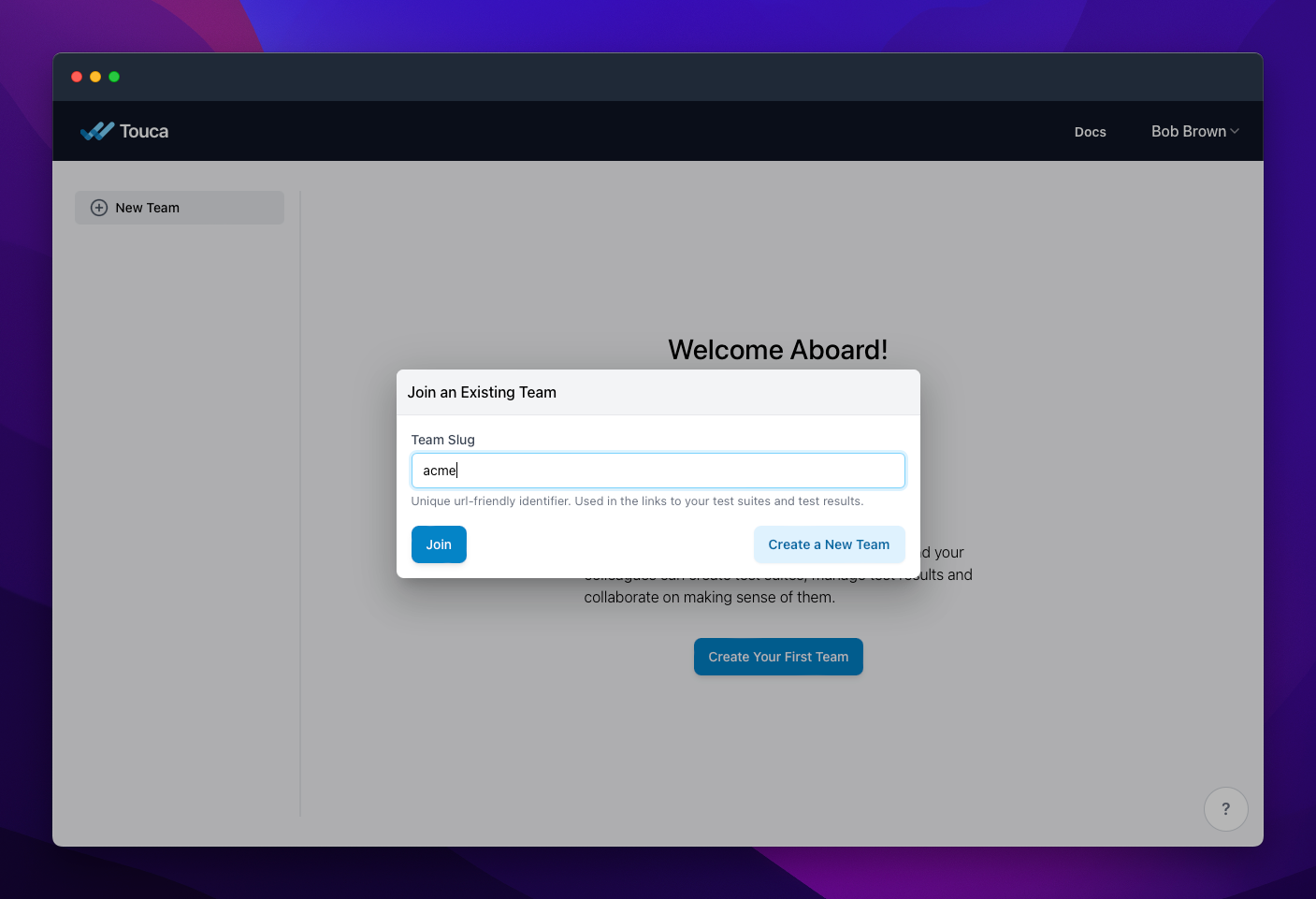Click the 'Welcome Aboard!' heading
Image resolution: width=1316 pixels, height=899 pixels.
778,350
